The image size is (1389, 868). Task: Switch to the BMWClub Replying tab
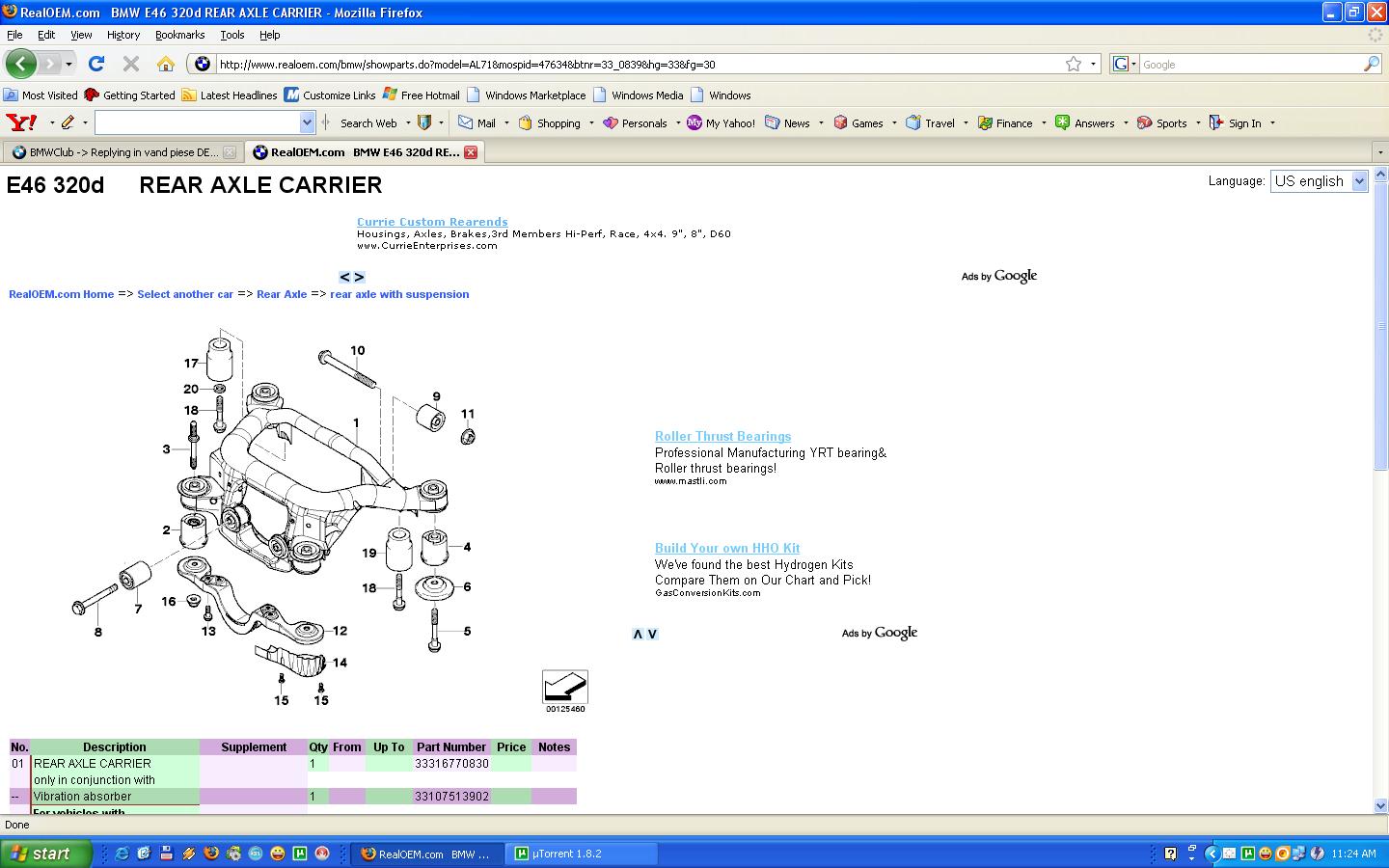(123, 152)
